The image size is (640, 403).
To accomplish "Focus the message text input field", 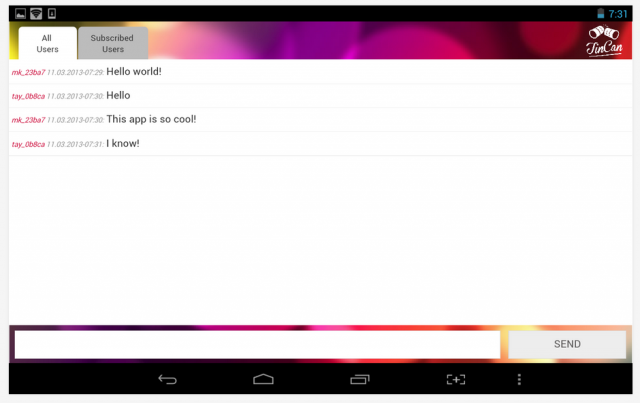I will coord(257,344).
